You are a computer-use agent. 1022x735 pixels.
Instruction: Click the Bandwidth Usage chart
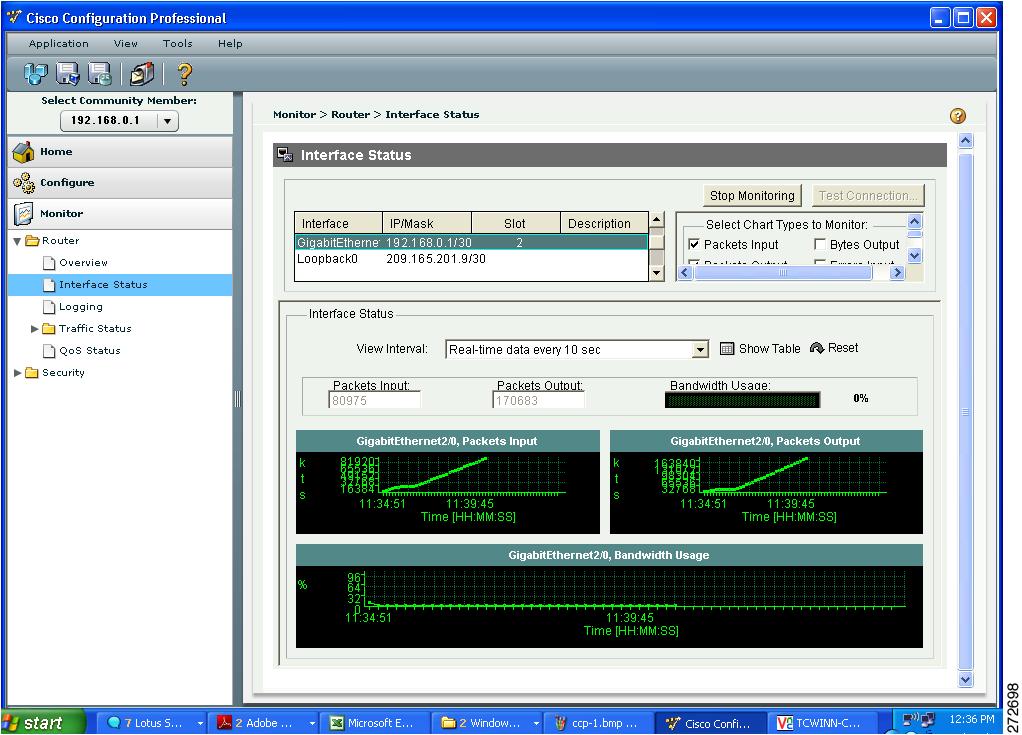point(609,596)
